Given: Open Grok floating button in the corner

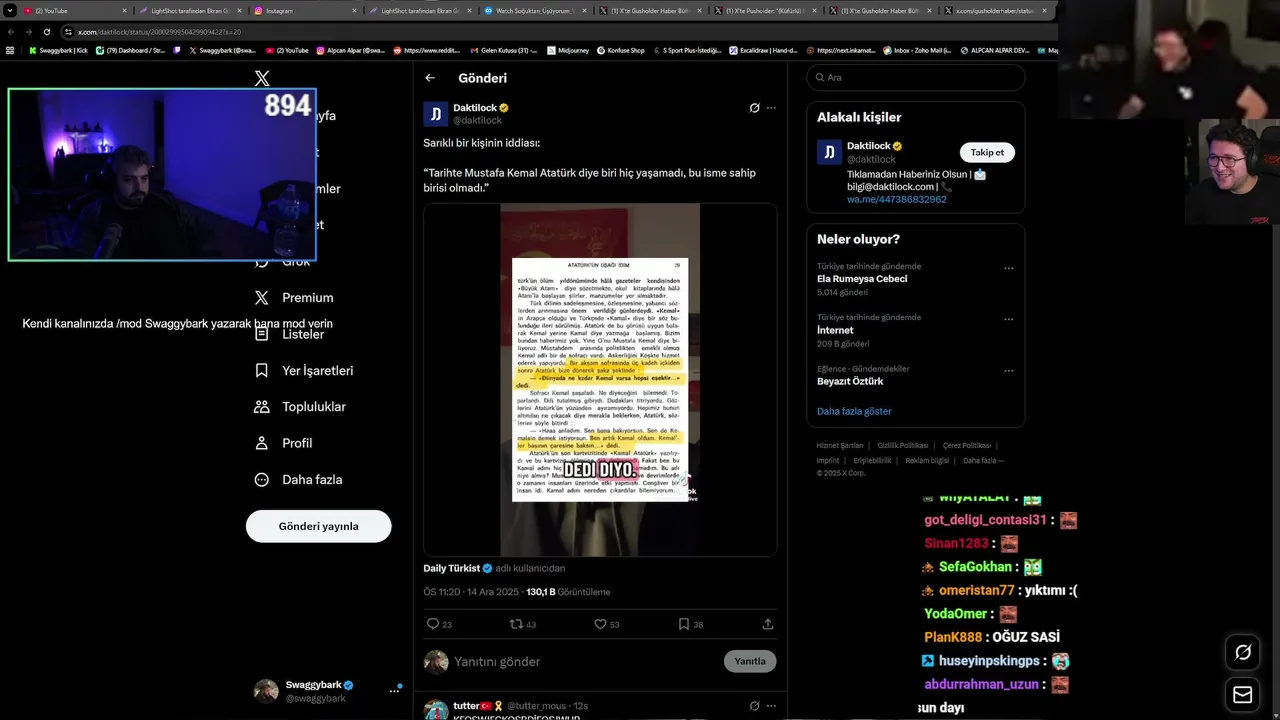Looking at the screenshot, I should 1243,652.
